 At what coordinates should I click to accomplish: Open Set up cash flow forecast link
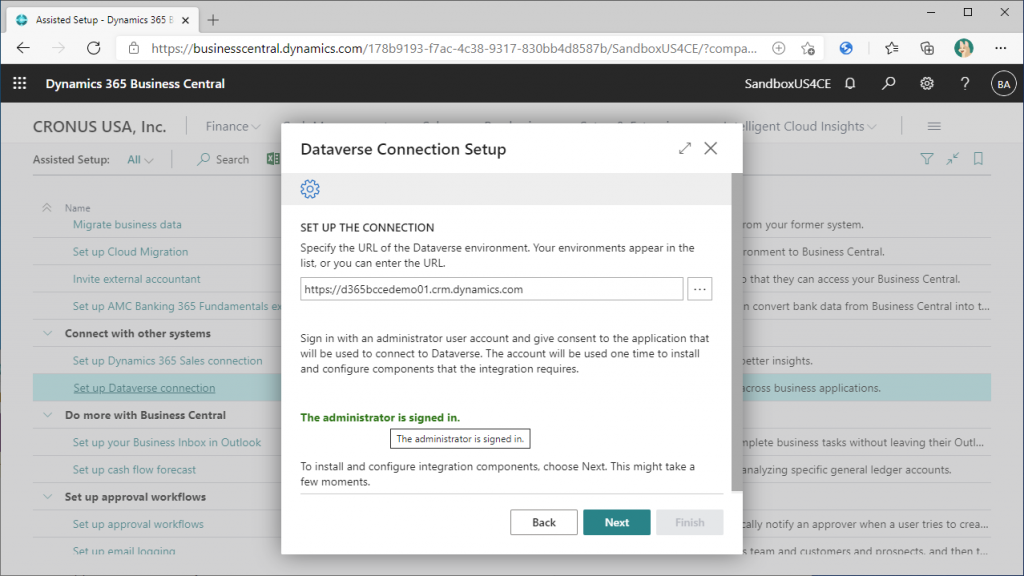tap(135, 470)
